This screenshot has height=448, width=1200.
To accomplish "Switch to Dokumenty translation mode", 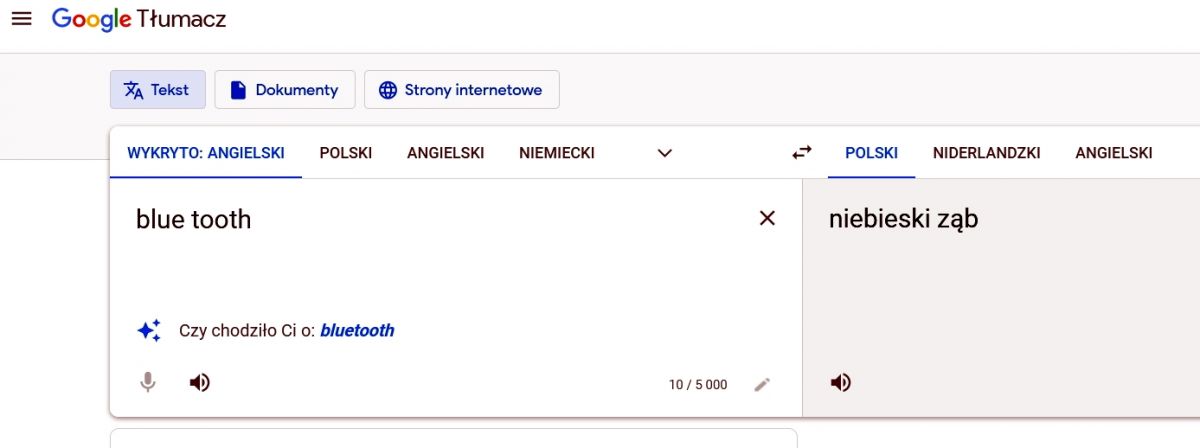I will click(285, 90).
